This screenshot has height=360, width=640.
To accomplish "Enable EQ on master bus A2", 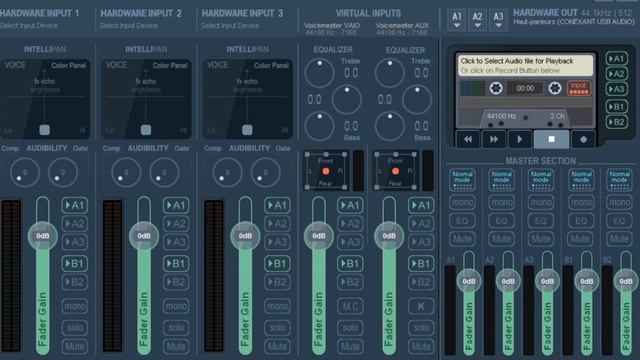I will (501, 221).
